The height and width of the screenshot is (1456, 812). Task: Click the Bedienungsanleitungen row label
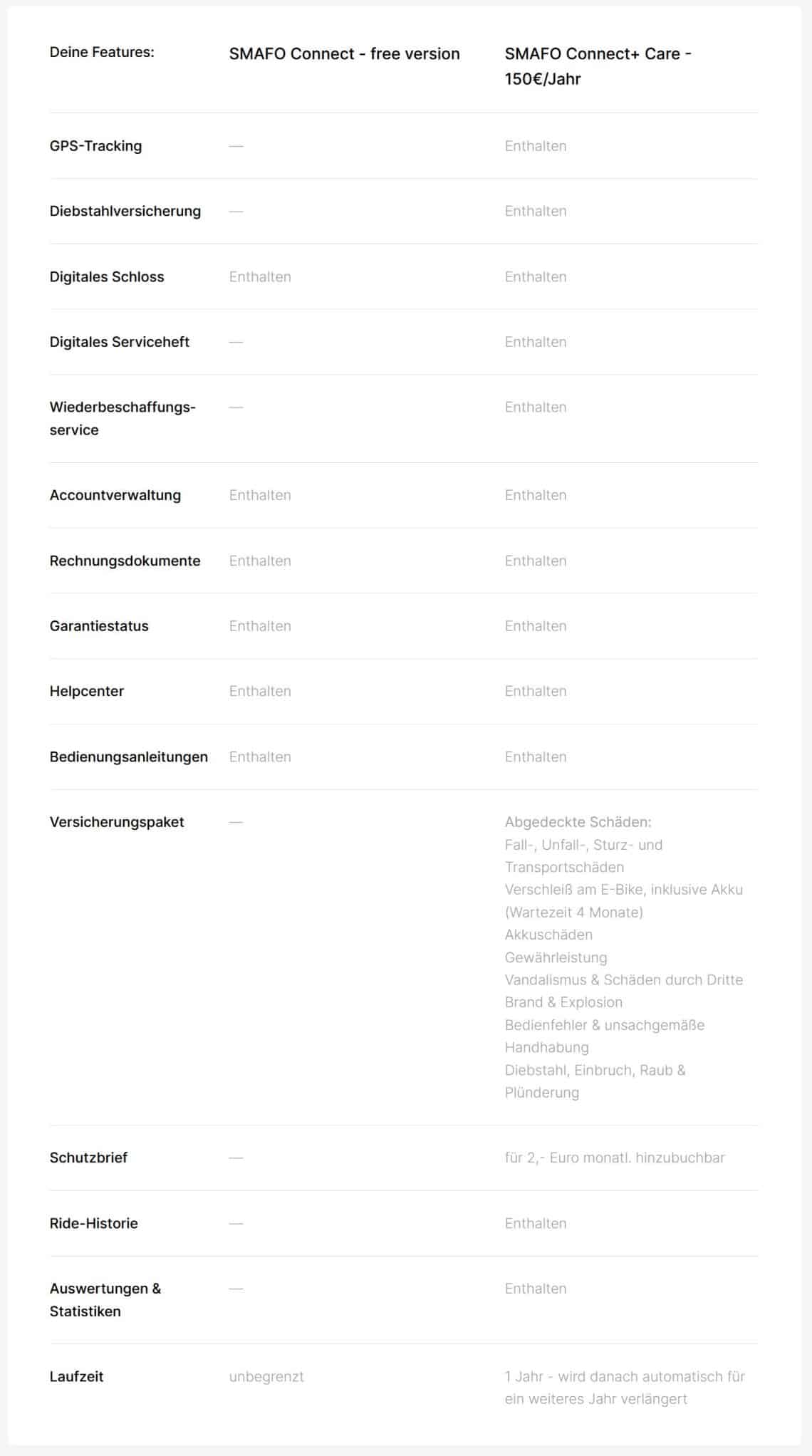click(x=129, y=756)
